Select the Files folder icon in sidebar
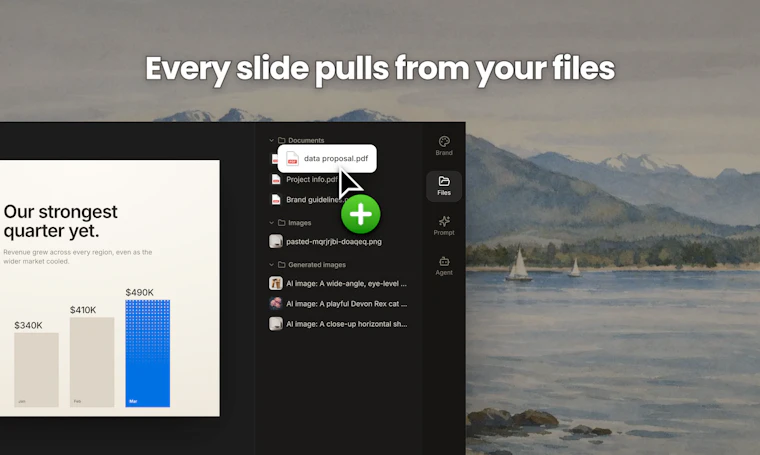760x455 pixels. click(x=444, y=181)
